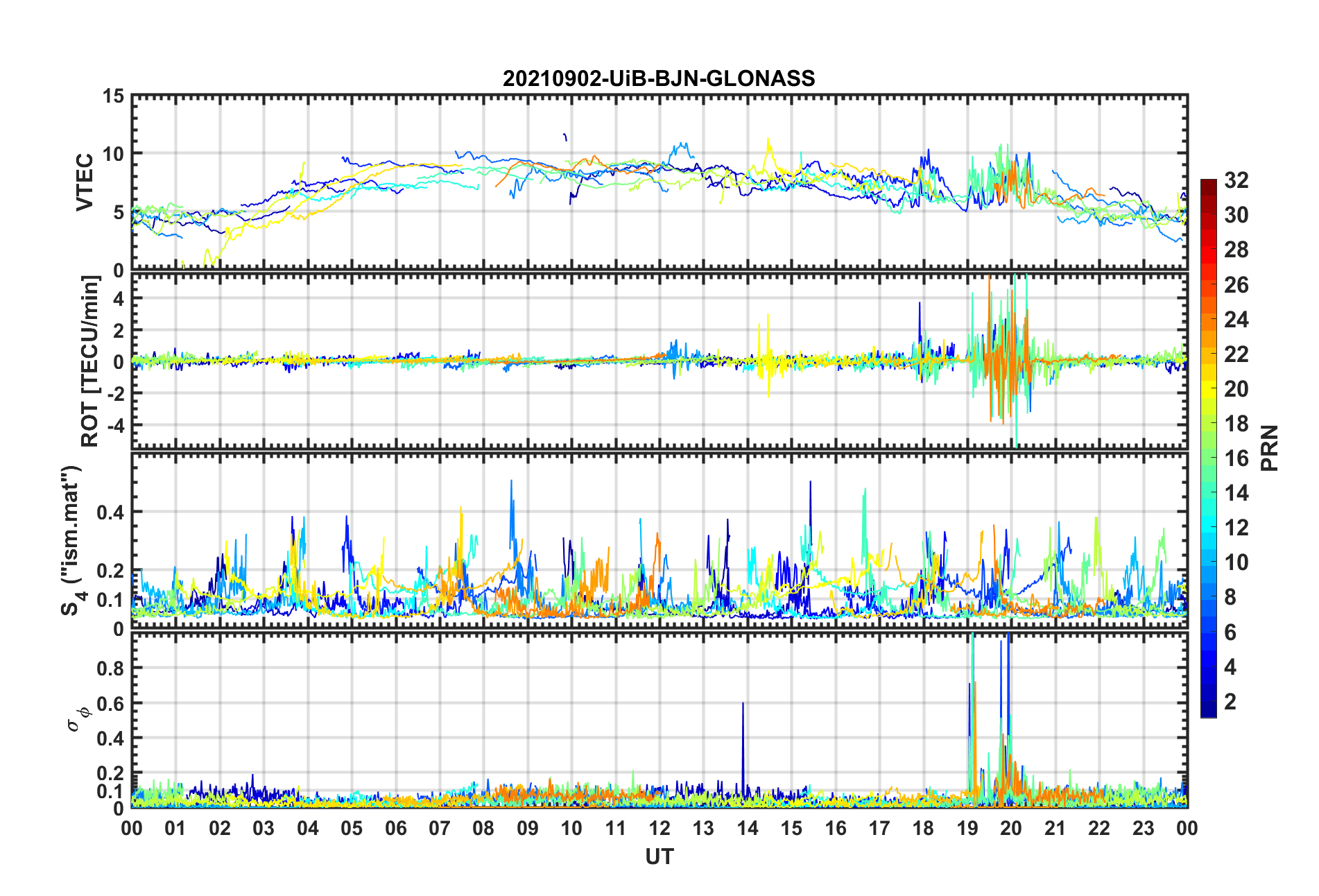Click the sigma-phi y-axis label
1319x896 pixels.
click(x=78, y=718)
